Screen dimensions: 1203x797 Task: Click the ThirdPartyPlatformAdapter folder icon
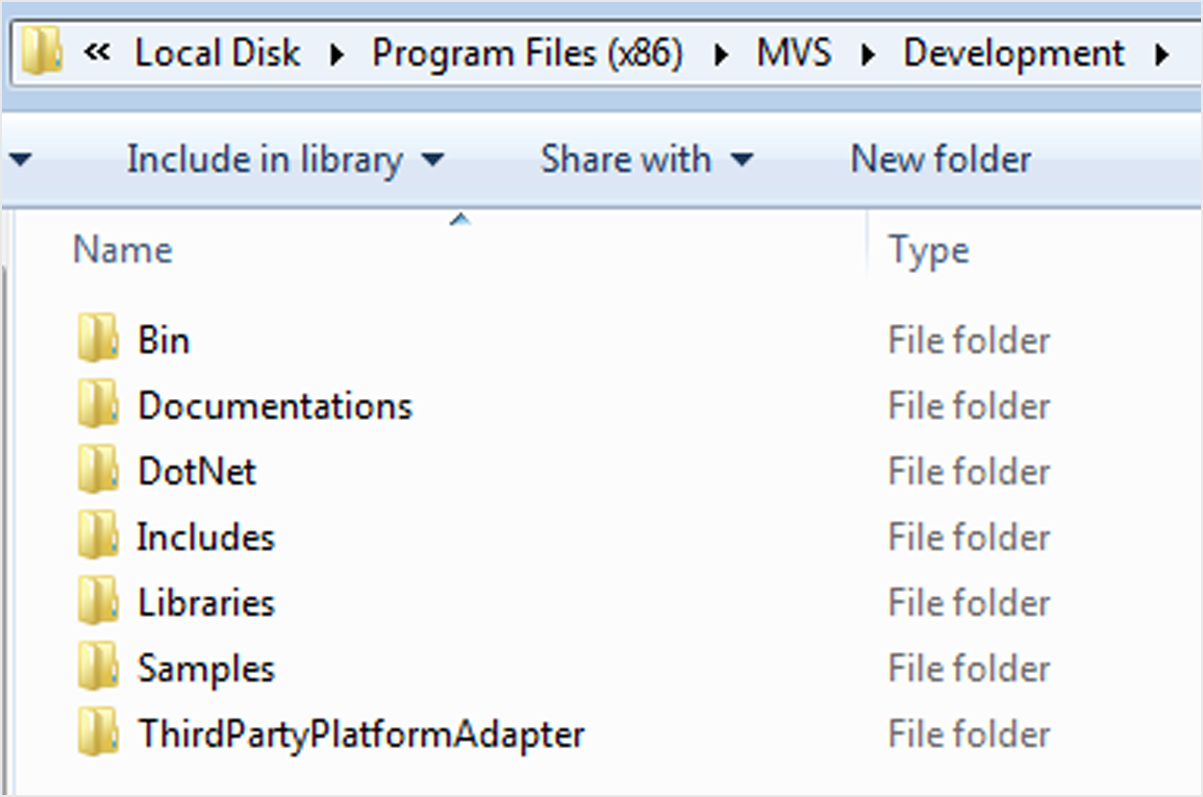(98, 734)
